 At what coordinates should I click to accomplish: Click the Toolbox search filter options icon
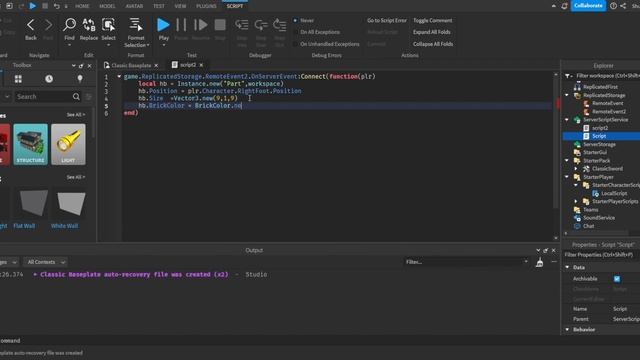click(89, 97)
